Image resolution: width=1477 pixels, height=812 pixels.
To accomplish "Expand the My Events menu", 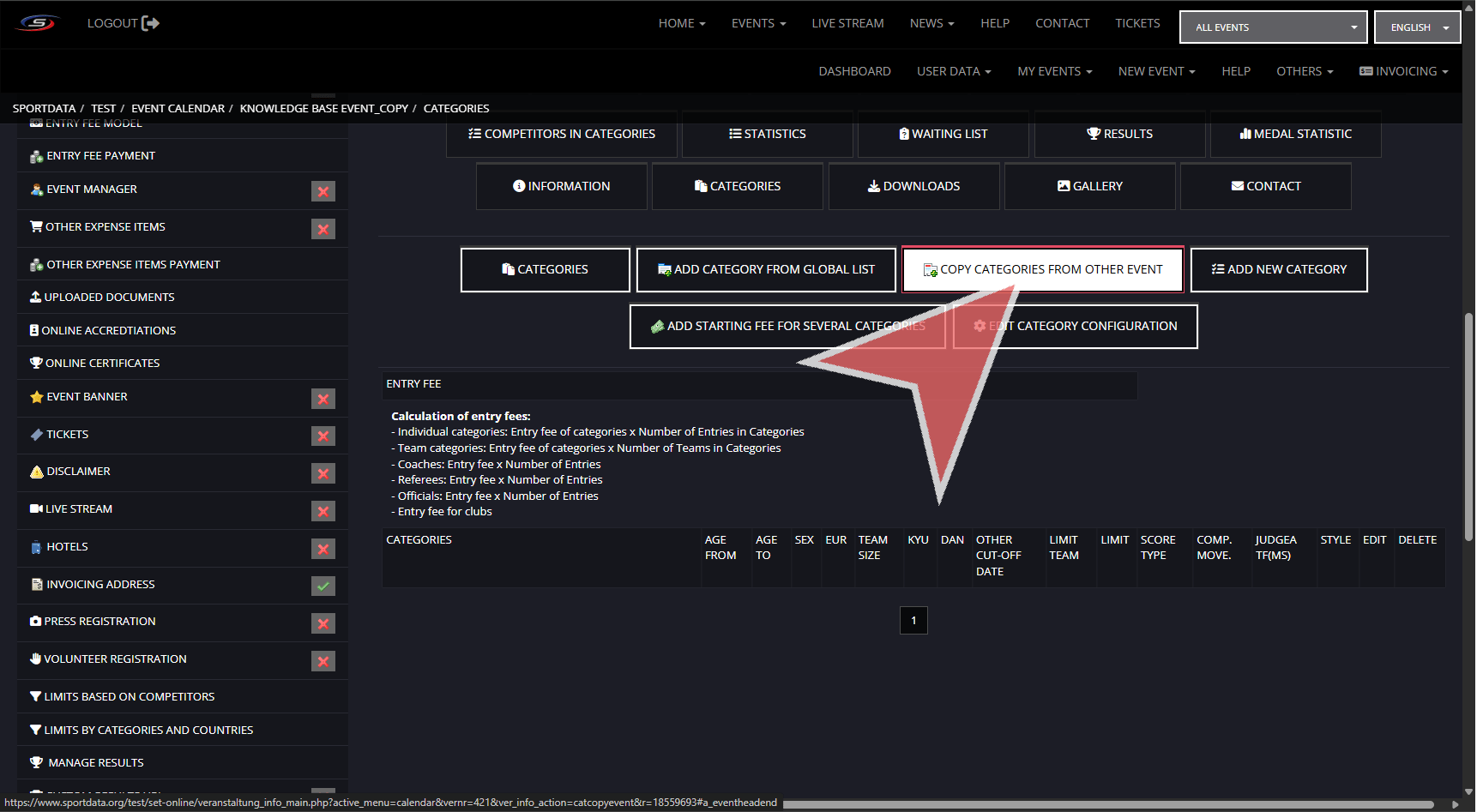I will coord(1054,71).
